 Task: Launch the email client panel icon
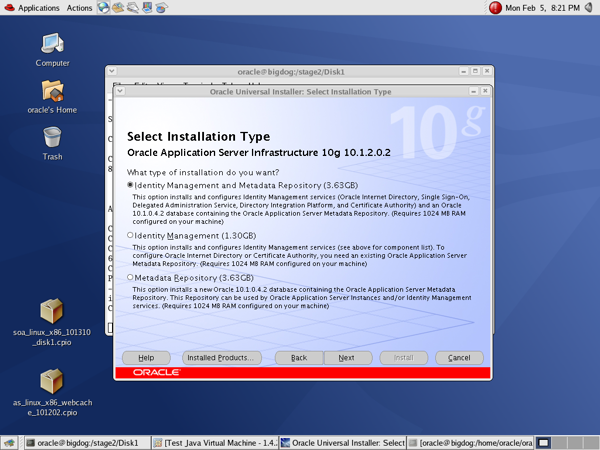pos(118,7)
